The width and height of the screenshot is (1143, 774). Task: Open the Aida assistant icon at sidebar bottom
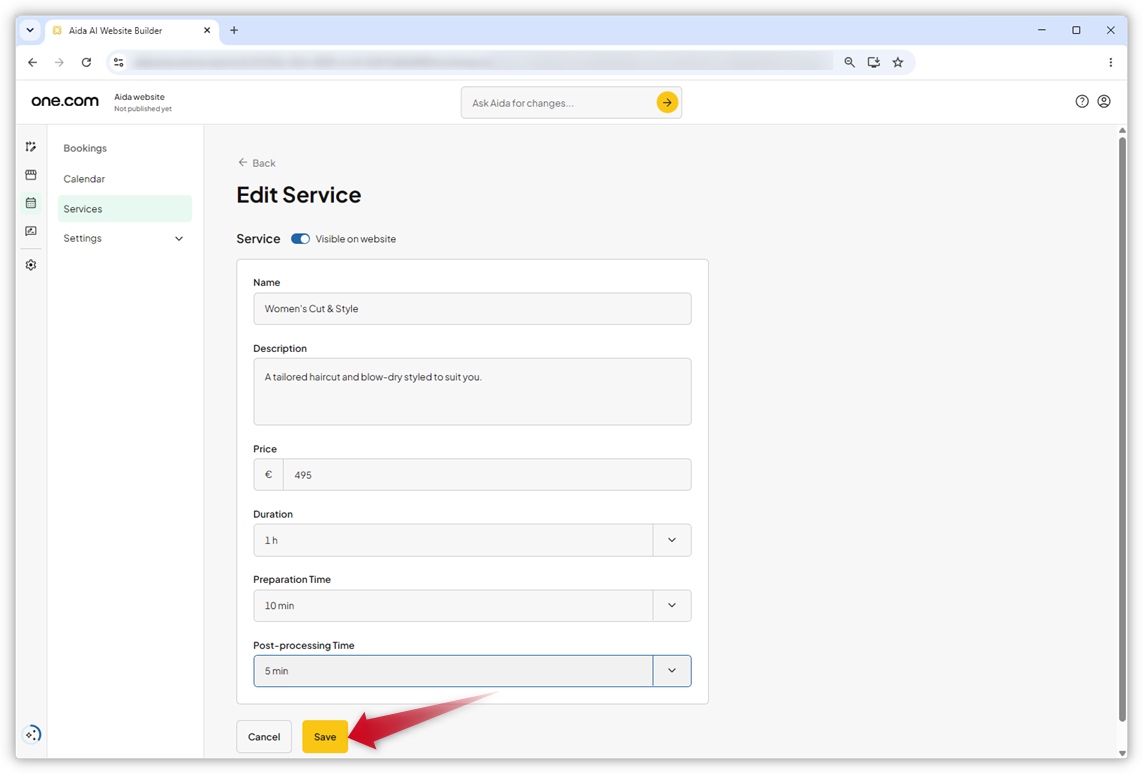coord(32,734)
